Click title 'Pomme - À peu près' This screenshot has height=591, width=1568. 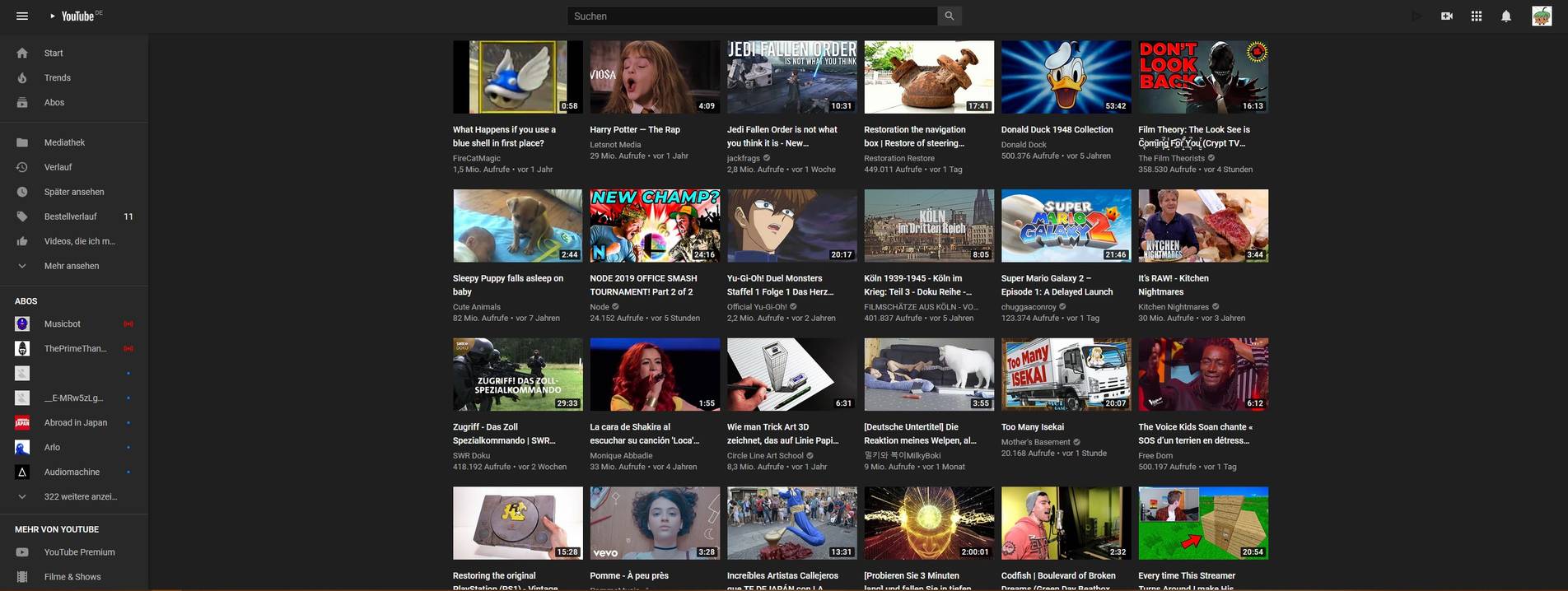(629, 575)
